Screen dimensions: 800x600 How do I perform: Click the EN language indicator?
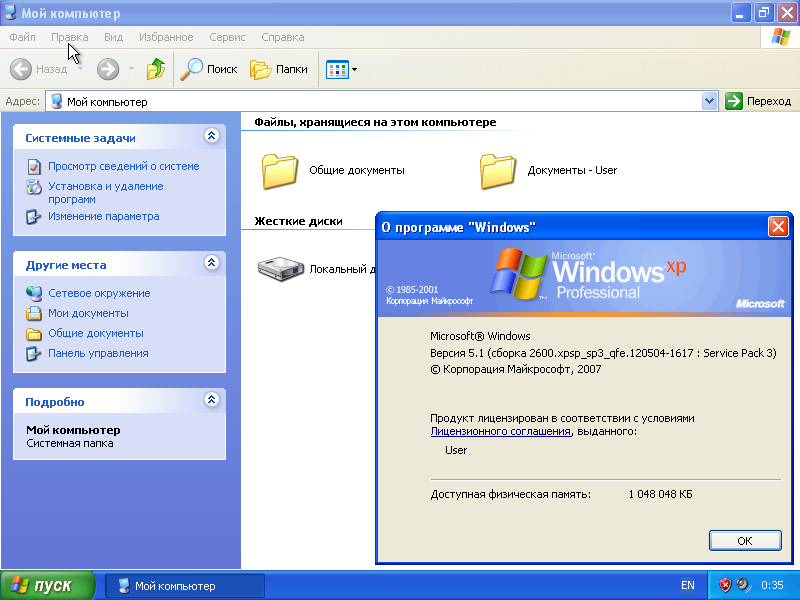pyautogui.click(x=687, y=585)
